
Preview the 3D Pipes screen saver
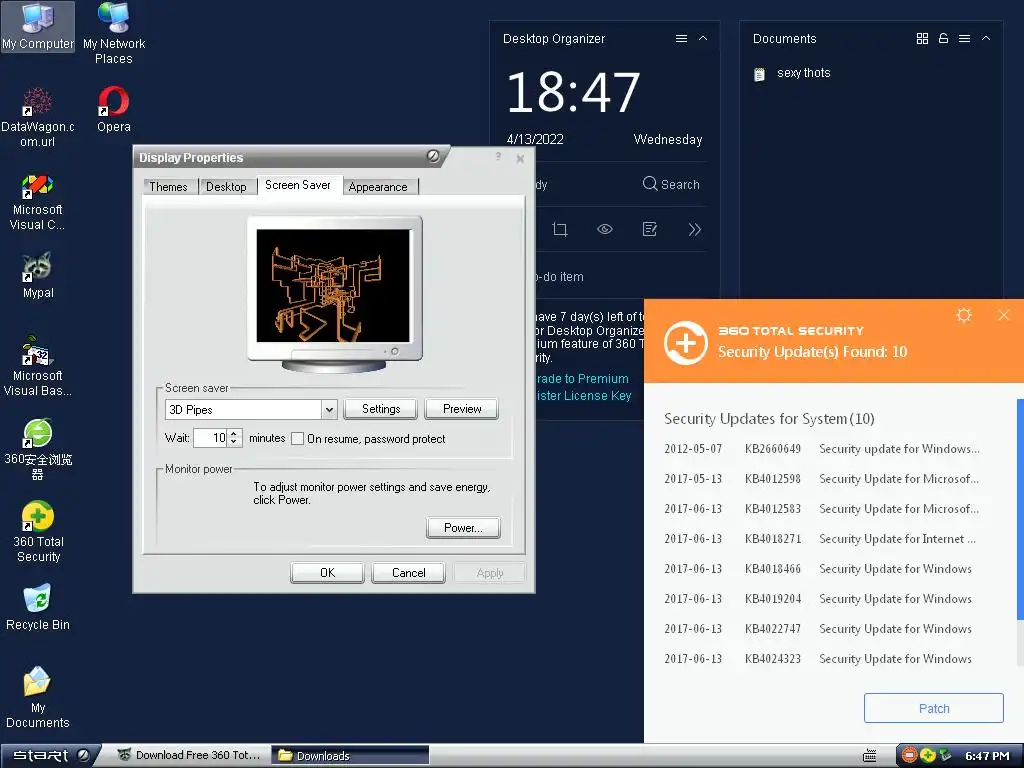(462, 409)
